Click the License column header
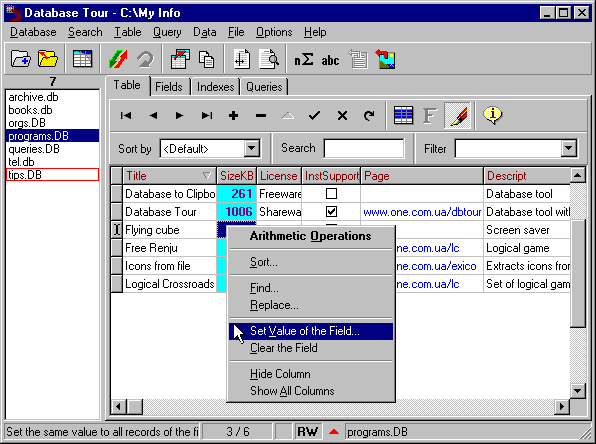Image resolution: width=596 pixels, height=444 pixels. click(x=279, y=176)
